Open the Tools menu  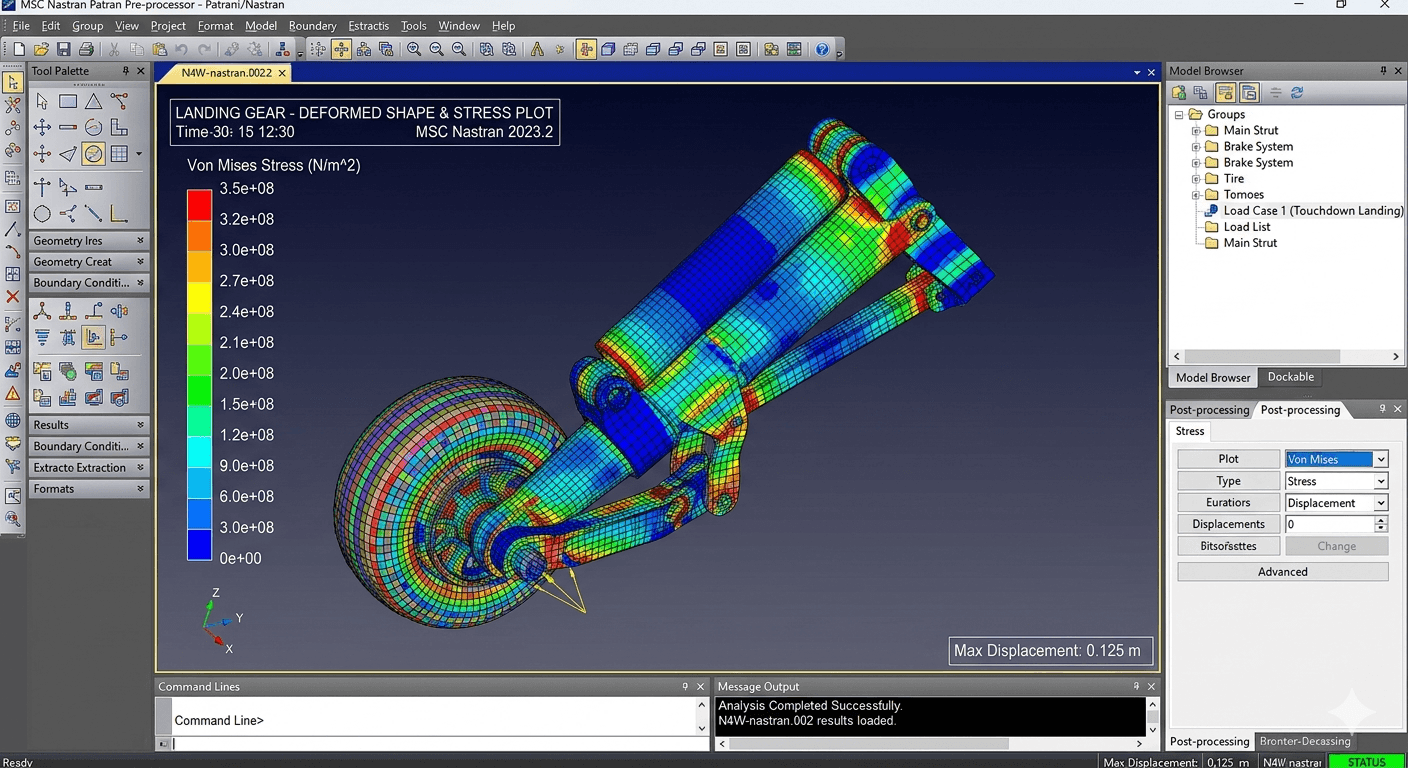tap(413, 26)
